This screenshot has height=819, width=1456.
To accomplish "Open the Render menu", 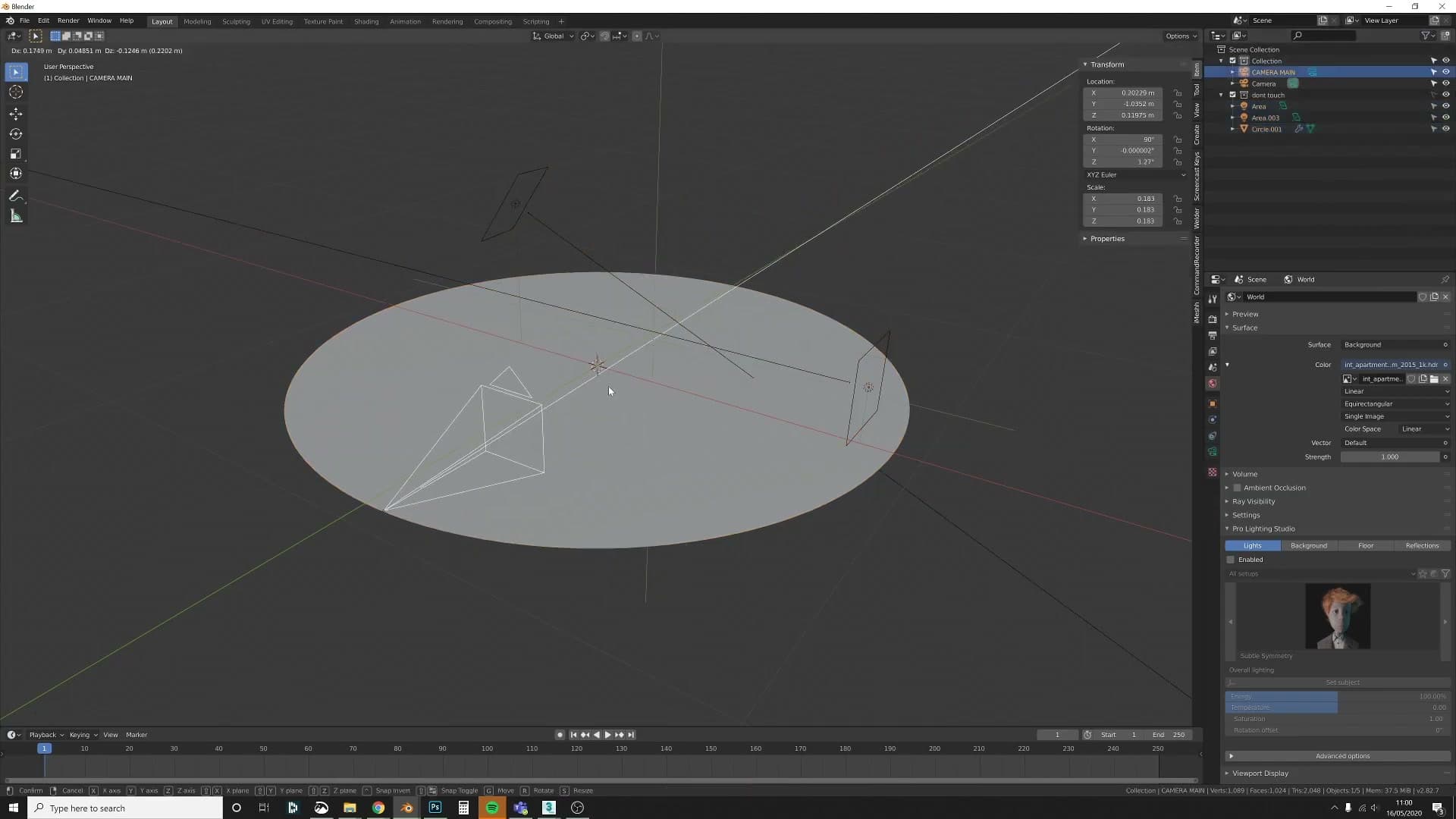I will pyautogui.click(x=68, y=20).
